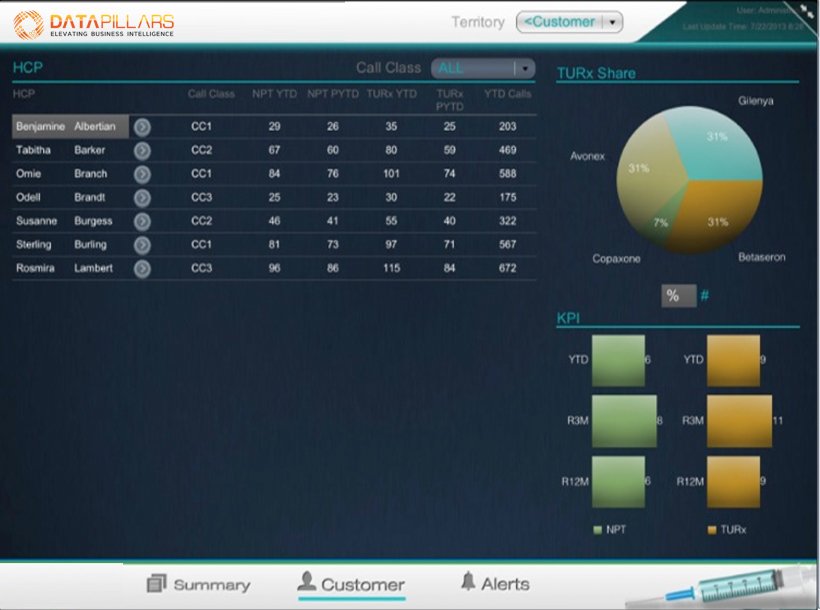
Task: Click the NPT R12M green bar
Action: (618, 481)
